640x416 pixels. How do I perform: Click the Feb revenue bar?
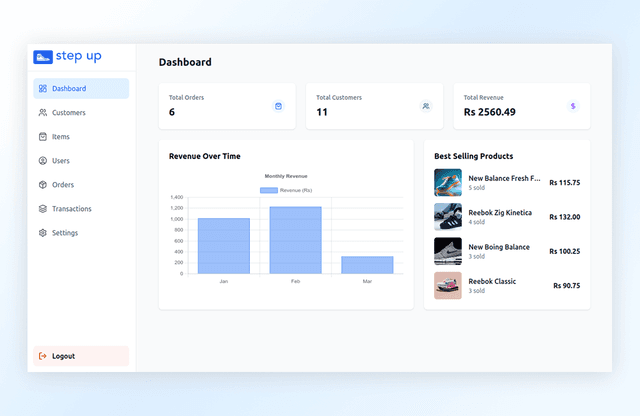coord(296,240)
